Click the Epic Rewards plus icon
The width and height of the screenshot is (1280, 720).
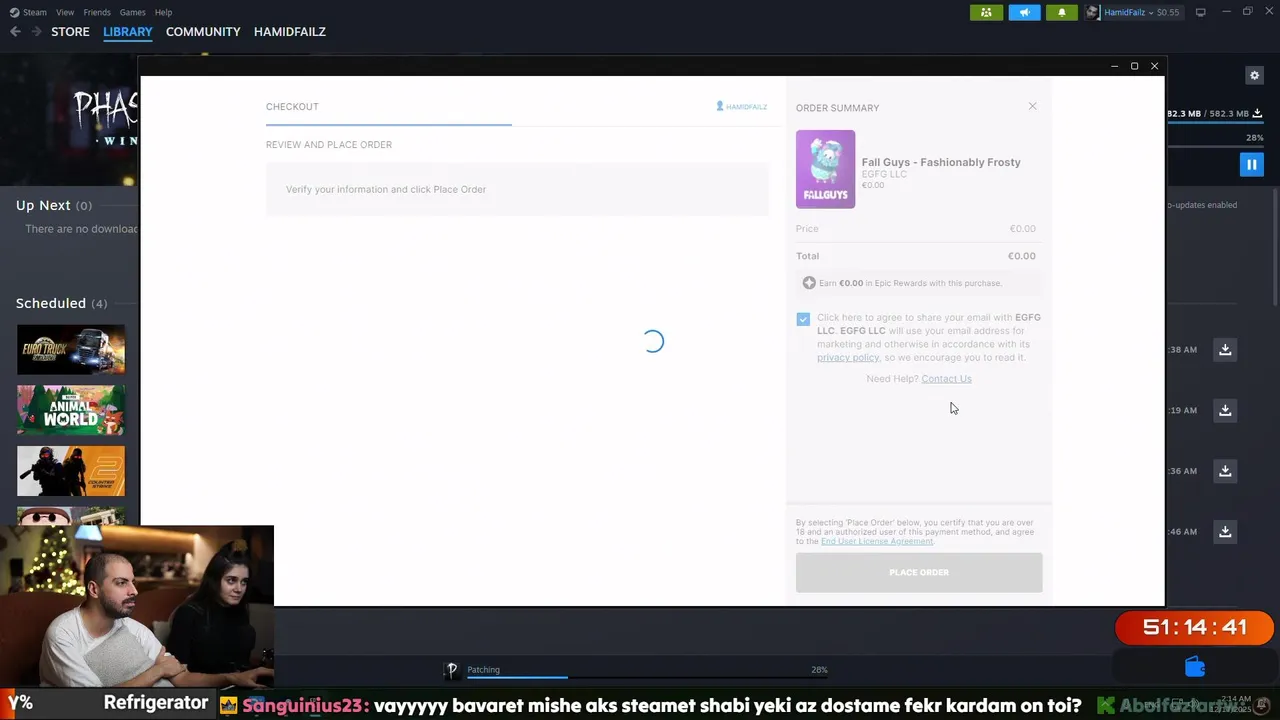[809, 283]
